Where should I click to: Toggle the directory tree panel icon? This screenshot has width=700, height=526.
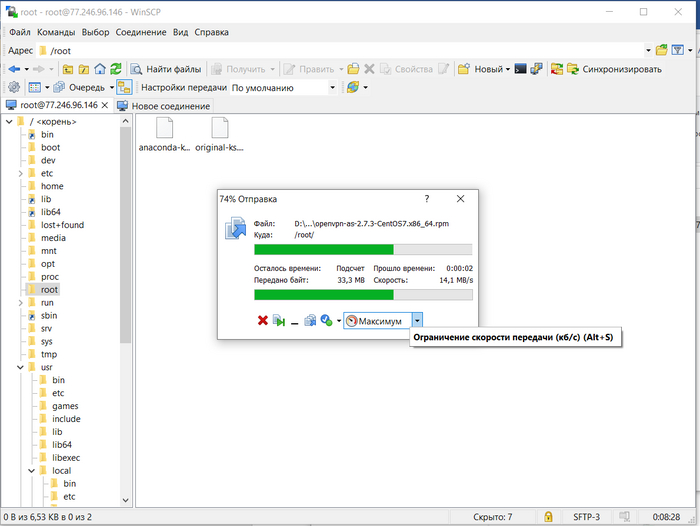(x=124, y=87)
